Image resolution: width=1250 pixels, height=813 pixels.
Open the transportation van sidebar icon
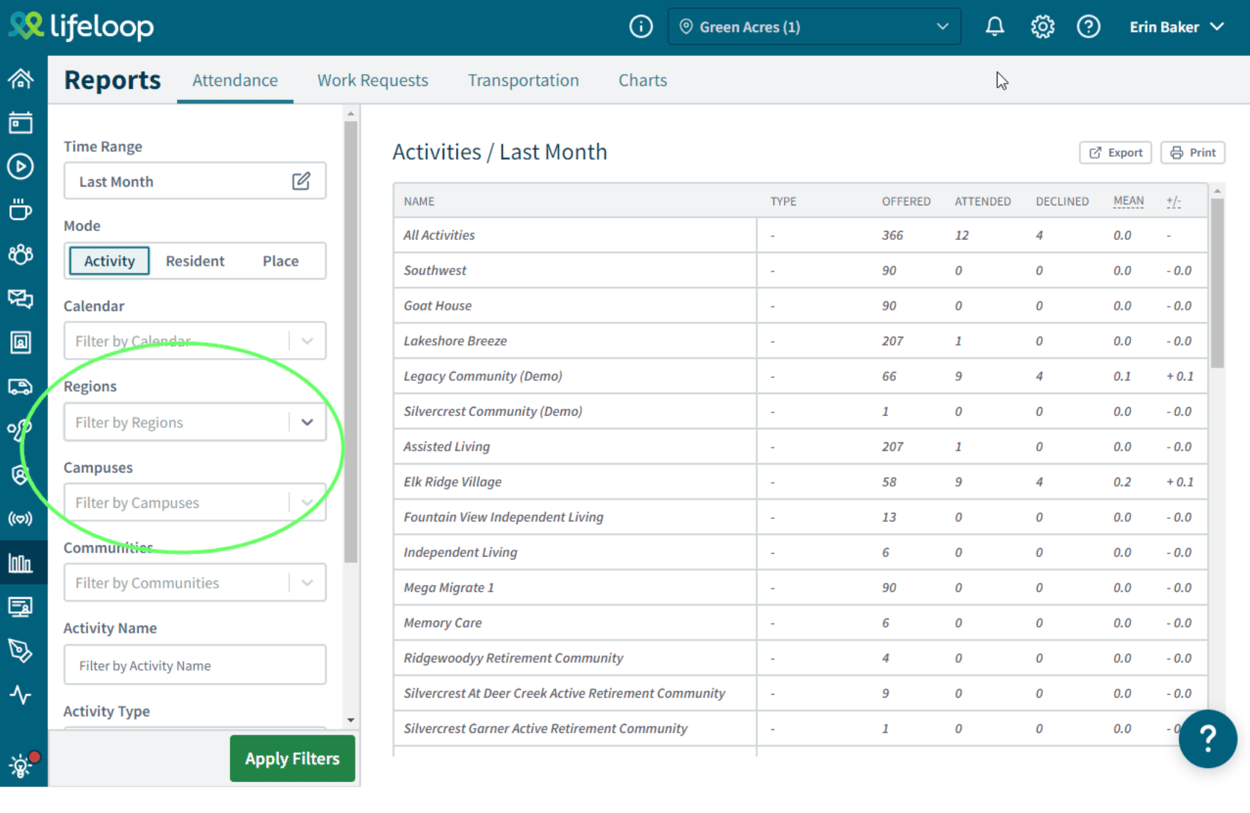20,387
